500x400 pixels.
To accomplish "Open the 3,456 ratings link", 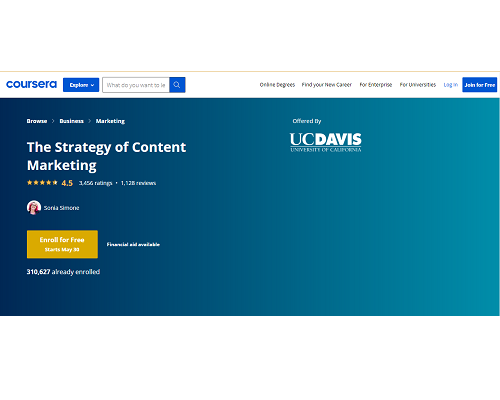I will click(96, 183).
